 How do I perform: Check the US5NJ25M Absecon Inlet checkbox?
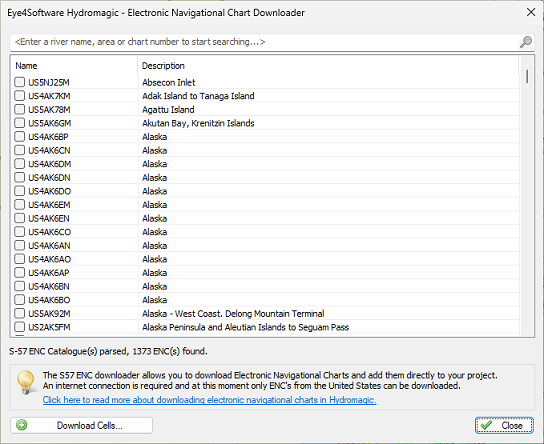tap(19, 82)
